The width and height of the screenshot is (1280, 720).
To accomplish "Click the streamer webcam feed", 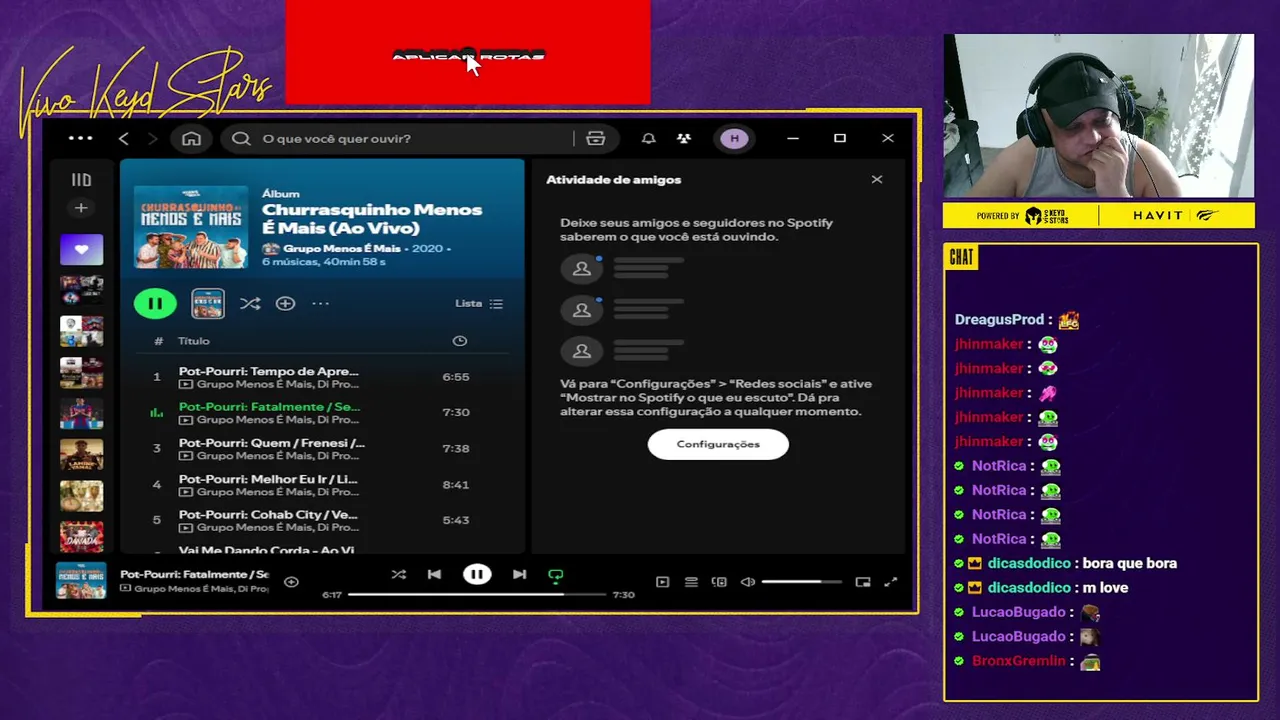I will (x=1099, y=116).
